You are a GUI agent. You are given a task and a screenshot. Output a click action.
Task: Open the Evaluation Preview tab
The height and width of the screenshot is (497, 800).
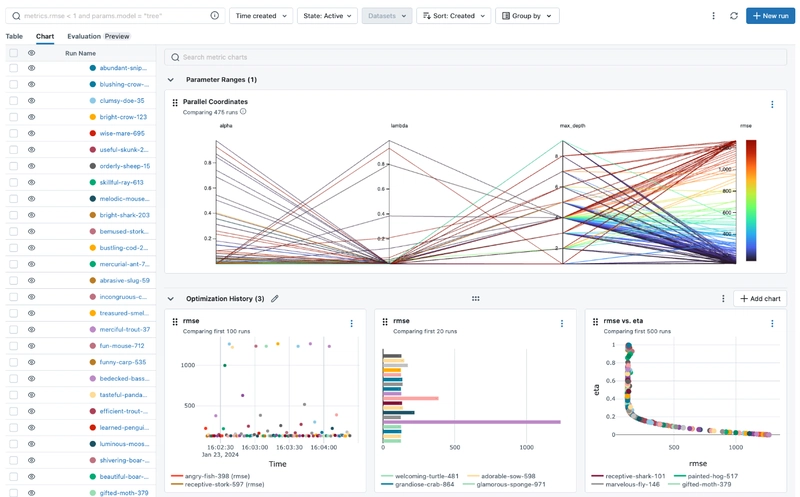[x=98, y=36]
